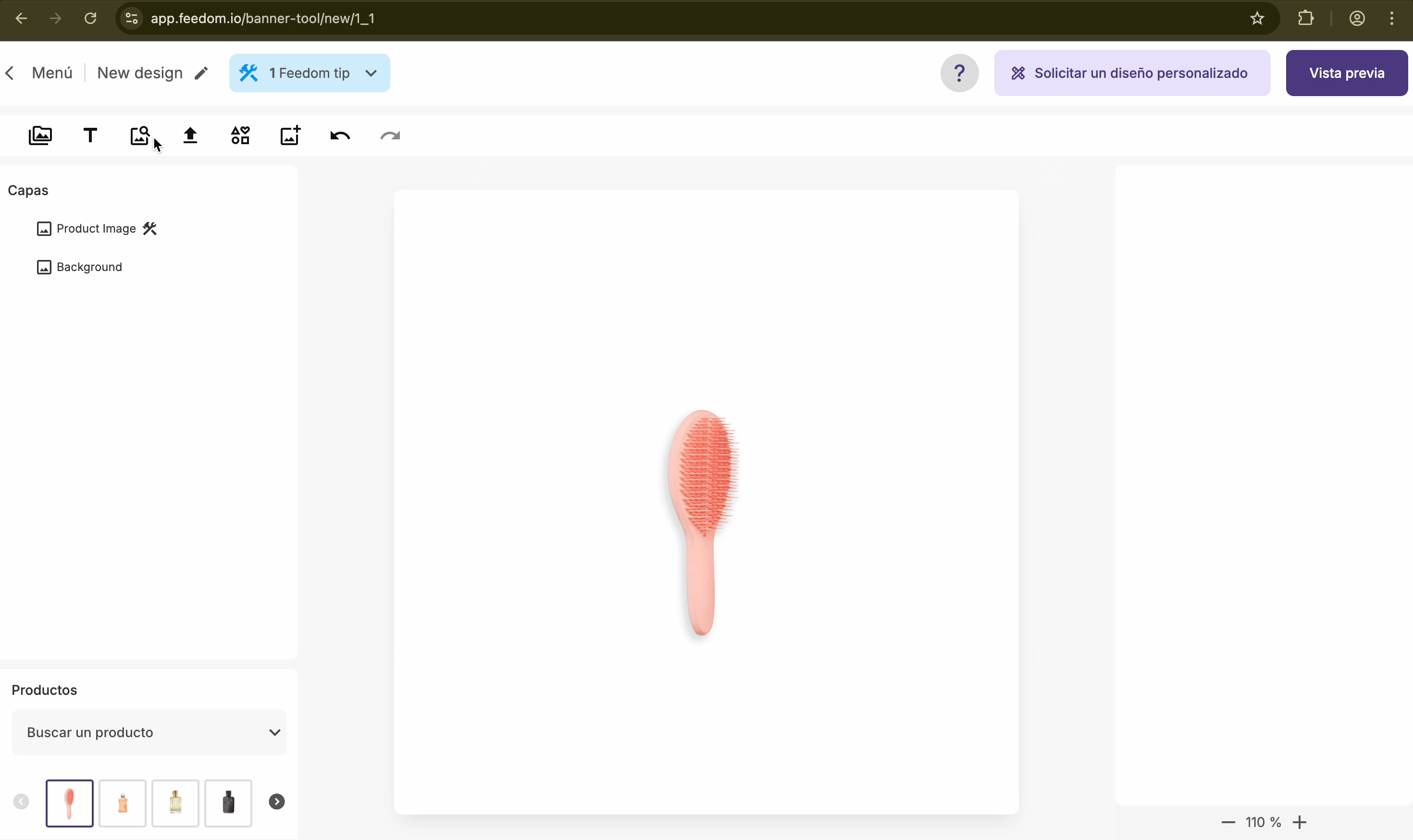Click the Vista previa button
The width and height of the screenshot is (1413, 840).
click(1346, 73)
